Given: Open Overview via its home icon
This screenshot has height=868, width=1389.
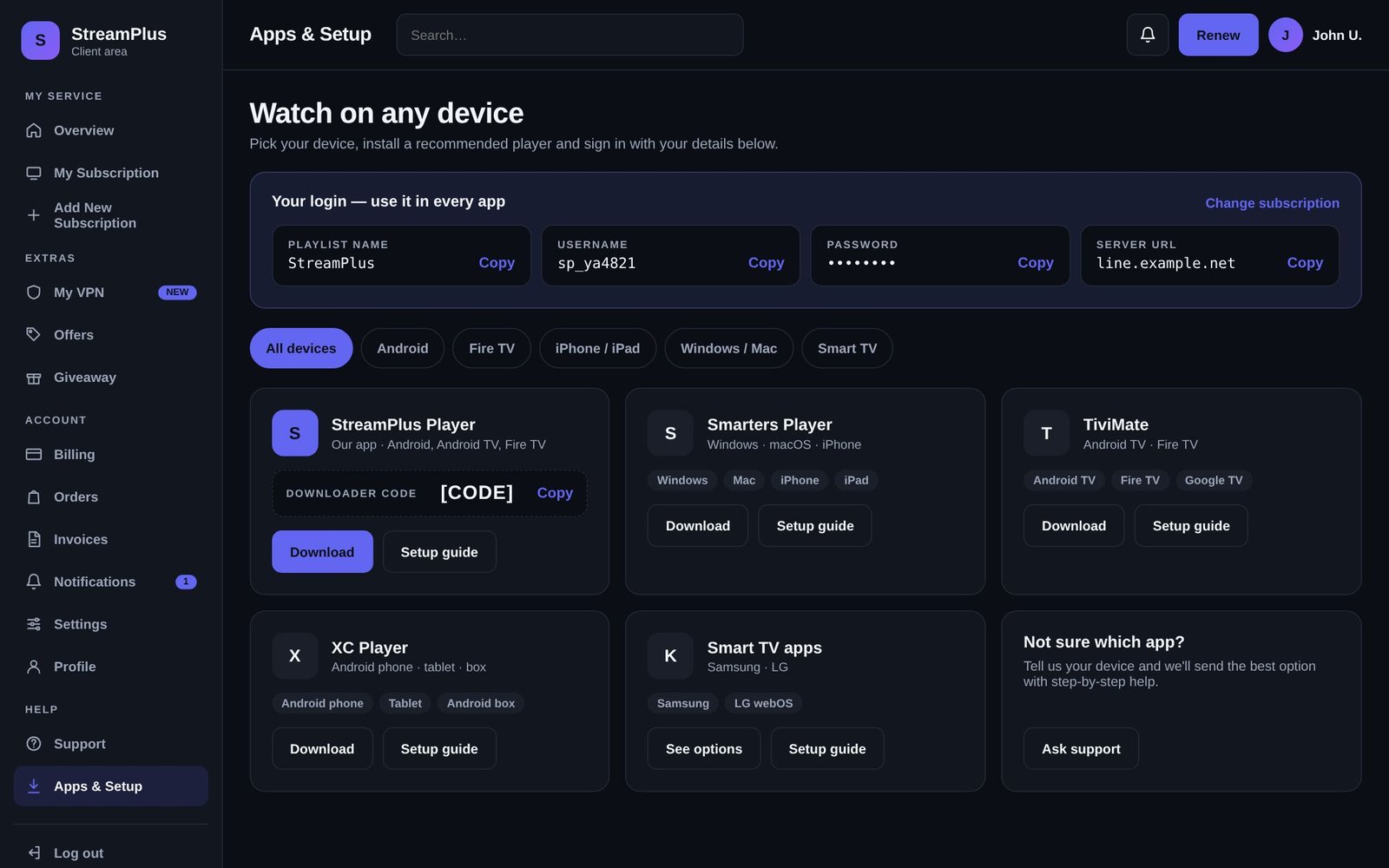Looking at the screenshot, I should [34, 130].
